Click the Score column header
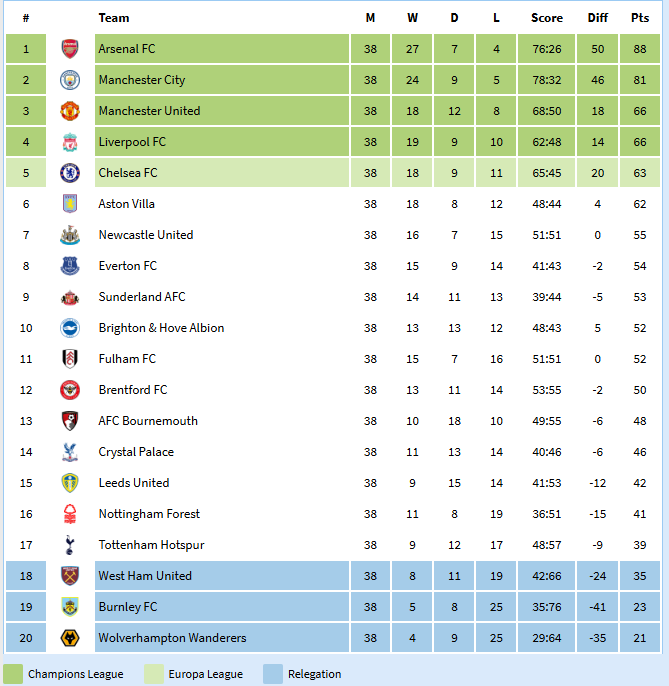 pos(547,18)
